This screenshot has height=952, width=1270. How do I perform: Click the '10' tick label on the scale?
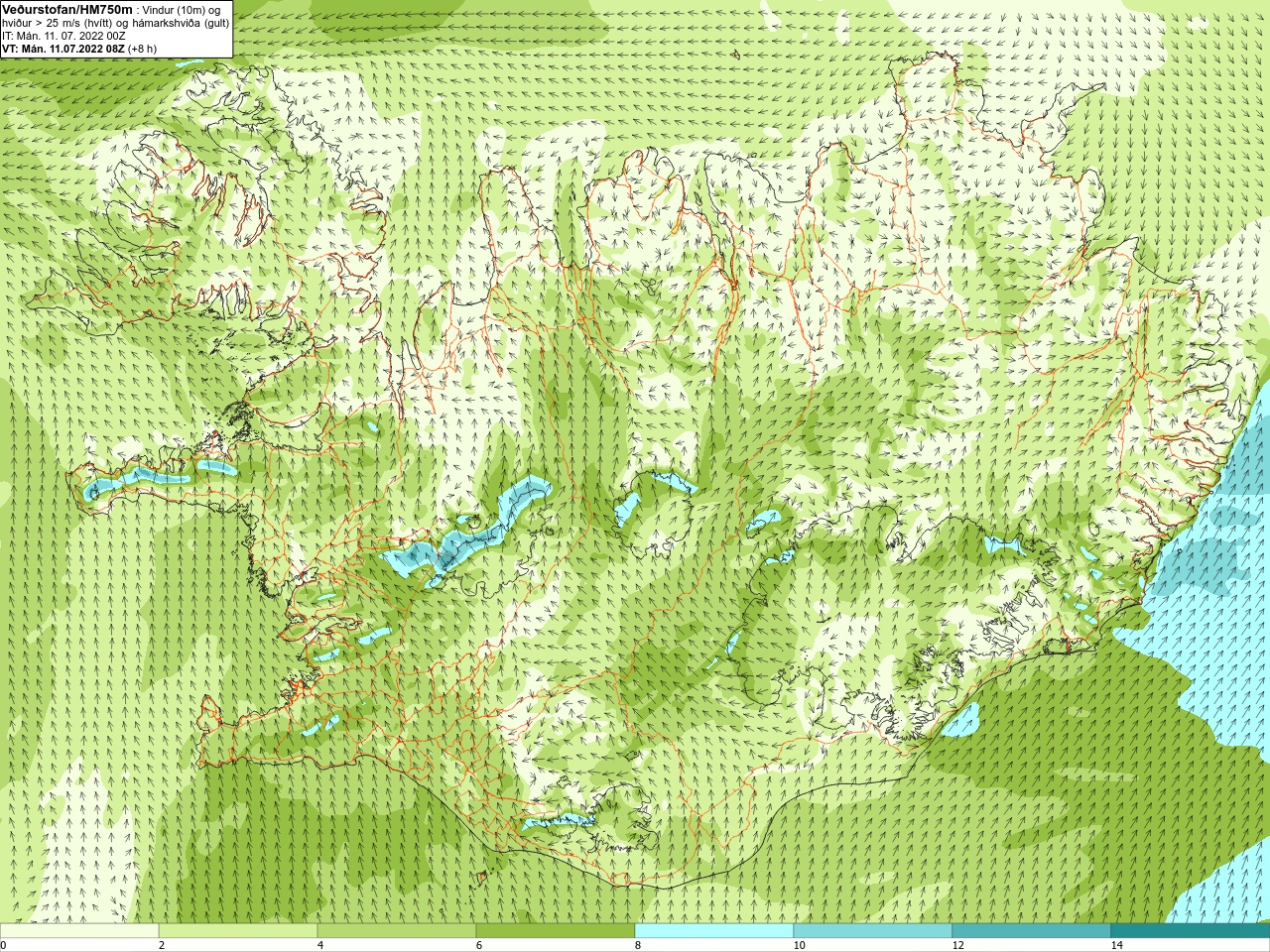pos(799,945)
